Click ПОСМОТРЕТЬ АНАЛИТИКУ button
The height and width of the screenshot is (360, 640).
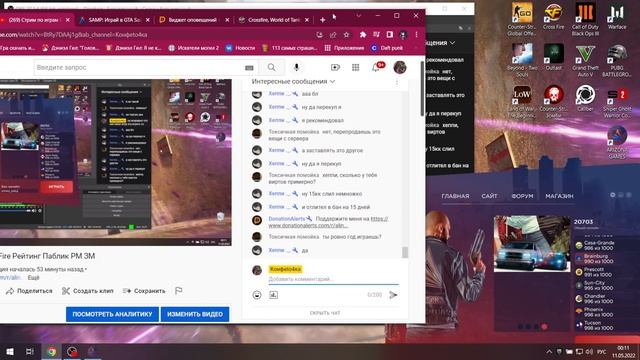[x=112, y=314]
